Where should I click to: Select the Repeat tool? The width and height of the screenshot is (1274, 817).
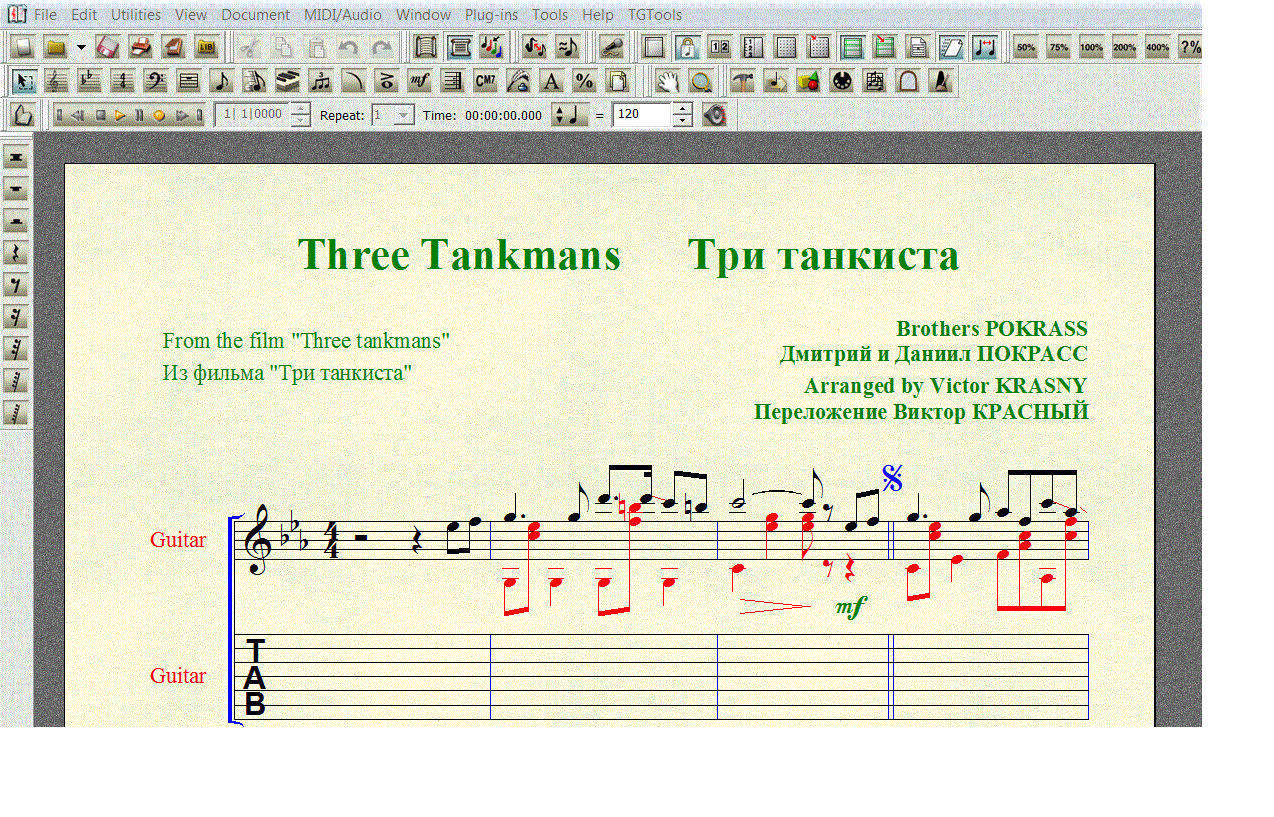452,81
